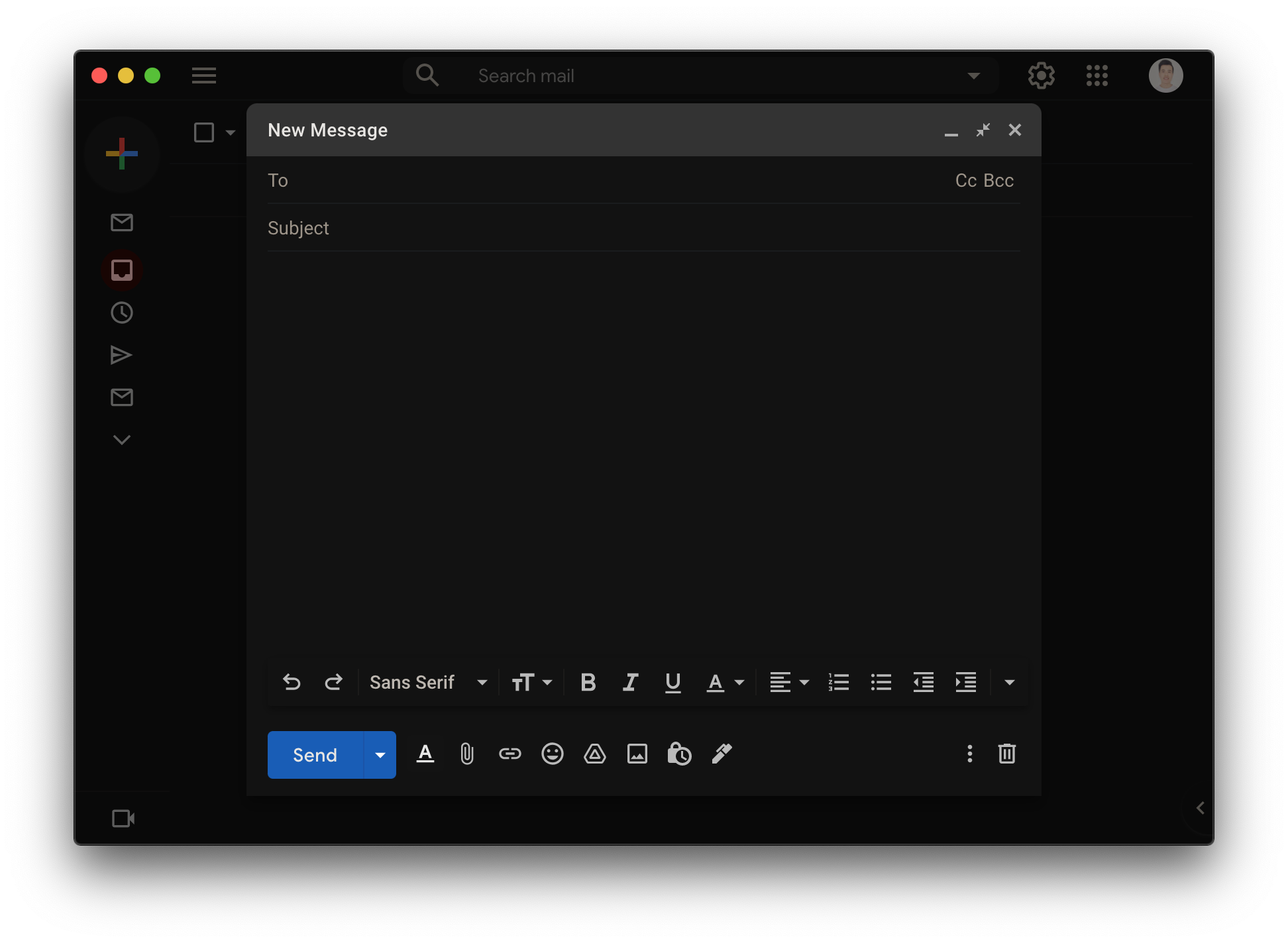The height and width of the screenshot is (943, 1288).
Task: Add Bcc recipients
Action: point(998,180)
